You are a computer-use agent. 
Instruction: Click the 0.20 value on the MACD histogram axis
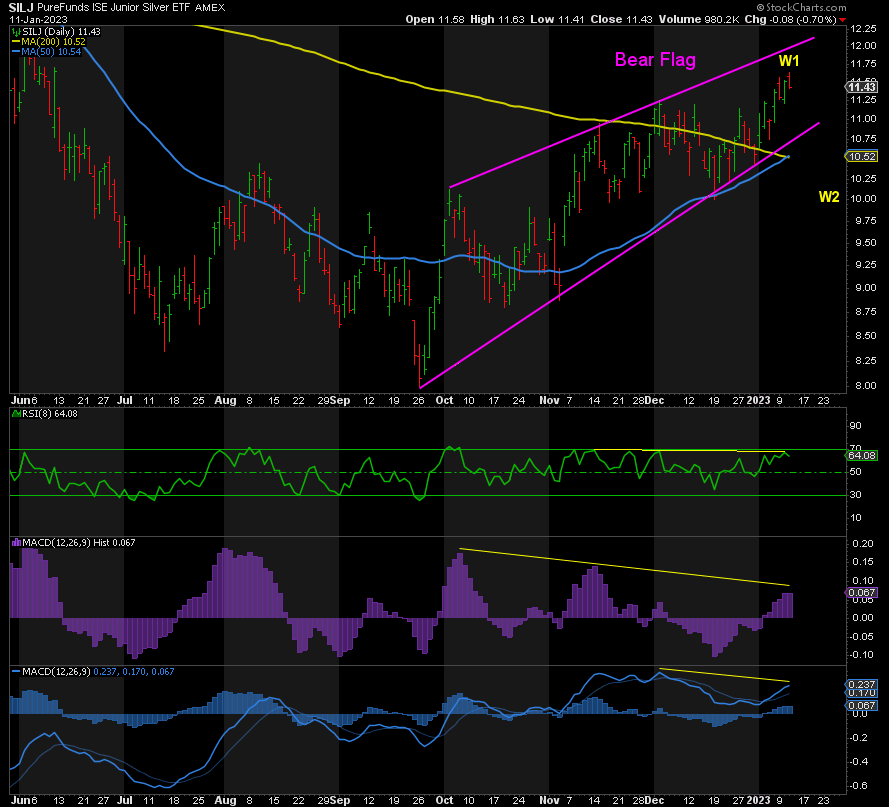(x=863, y=544)
